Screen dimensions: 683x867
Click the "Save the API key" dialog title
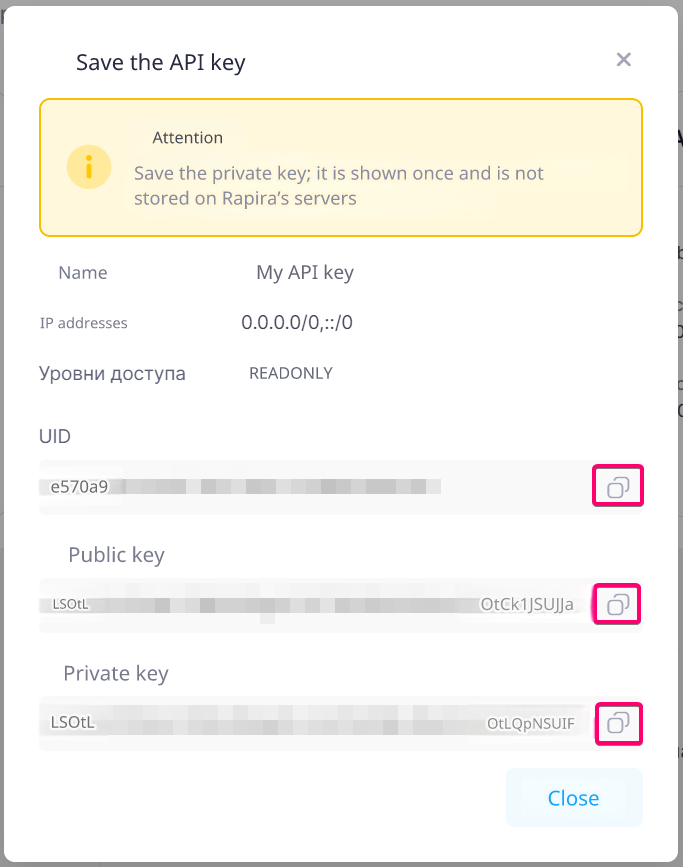coord(160,63)
